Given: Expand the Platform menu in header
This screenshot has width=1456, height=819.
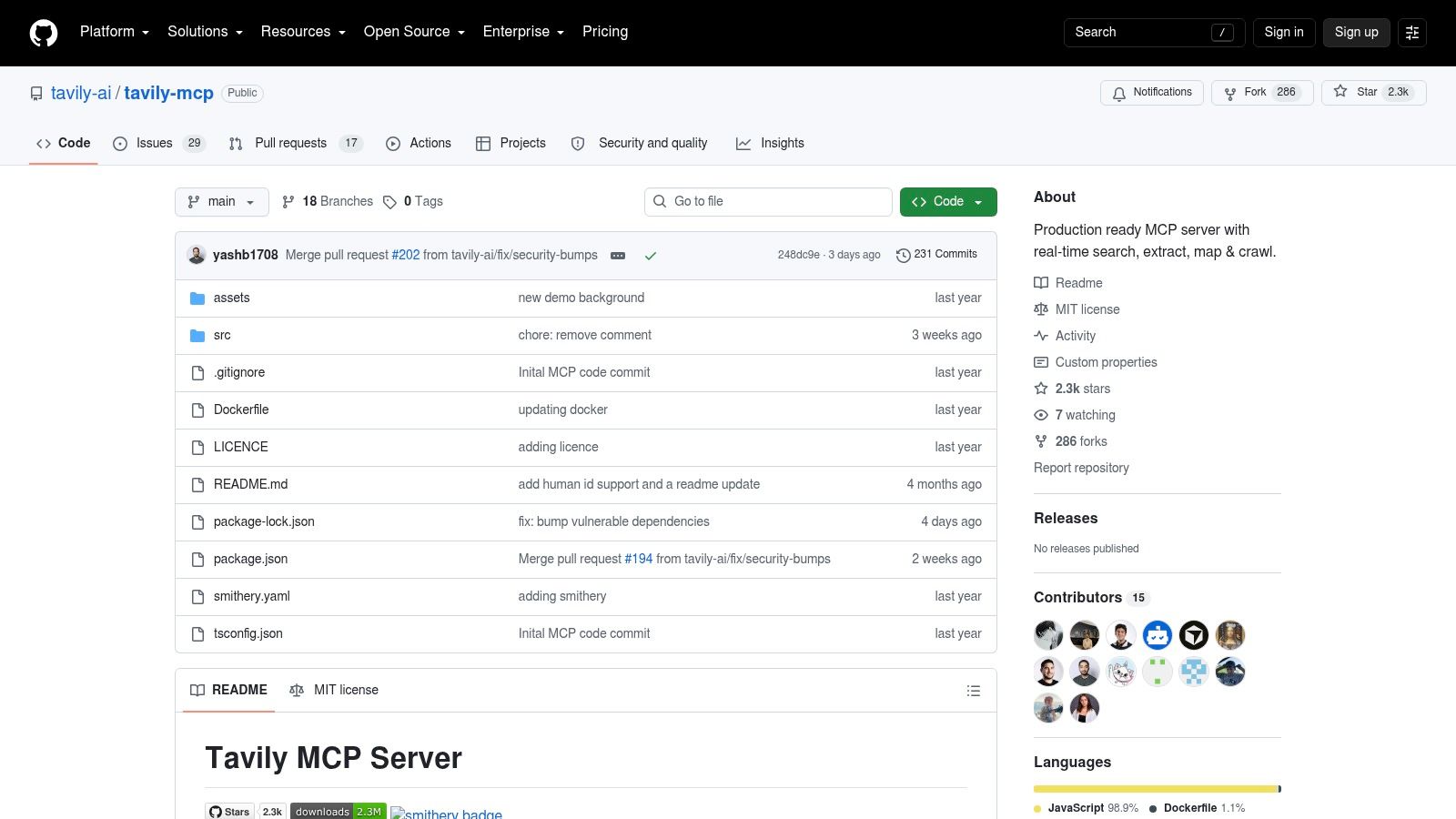Looking at the screenshot, I should click(115, 32).
